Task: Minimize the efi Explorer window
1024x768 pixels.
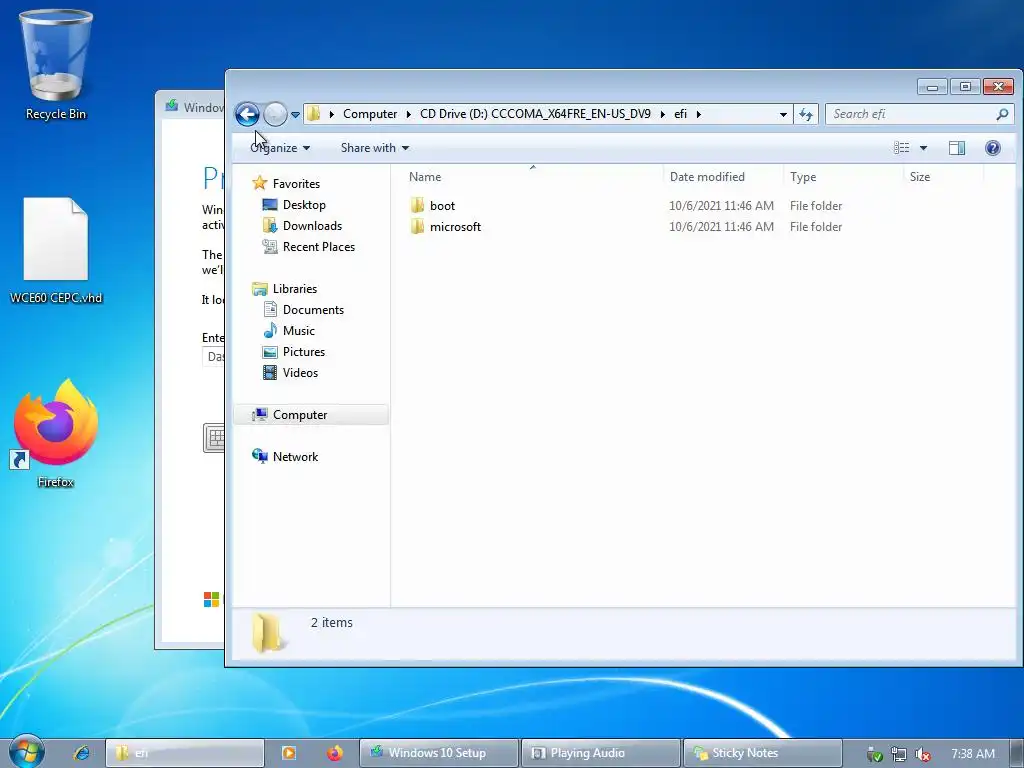Action: pyautogui.click(x=933, y=87)
